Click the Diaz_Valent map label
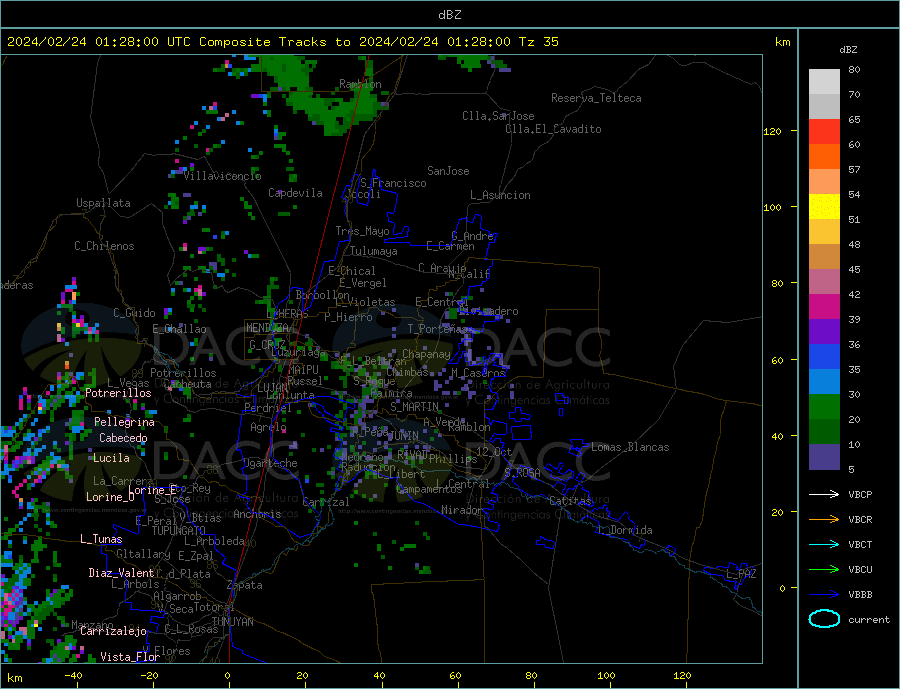Image resolution: width=900 pixels, height=689 pixels. [121, 573]
